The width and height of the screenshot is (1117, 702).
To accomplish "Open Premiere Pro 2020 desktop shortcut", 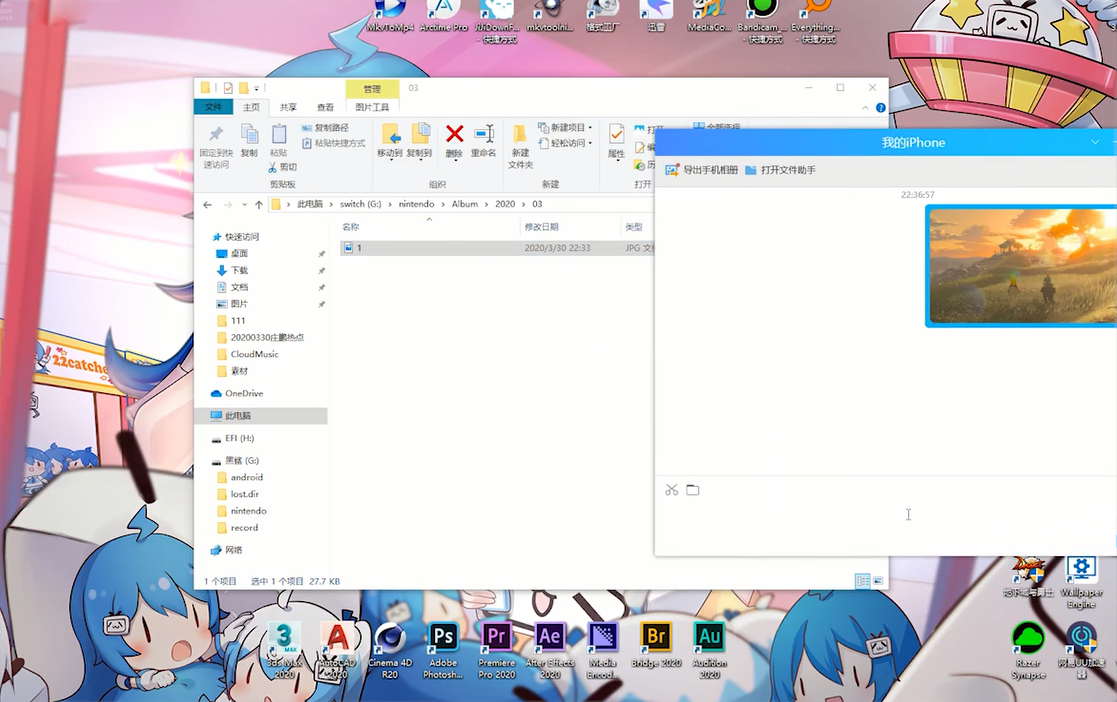I will click(x=497, y=651).
